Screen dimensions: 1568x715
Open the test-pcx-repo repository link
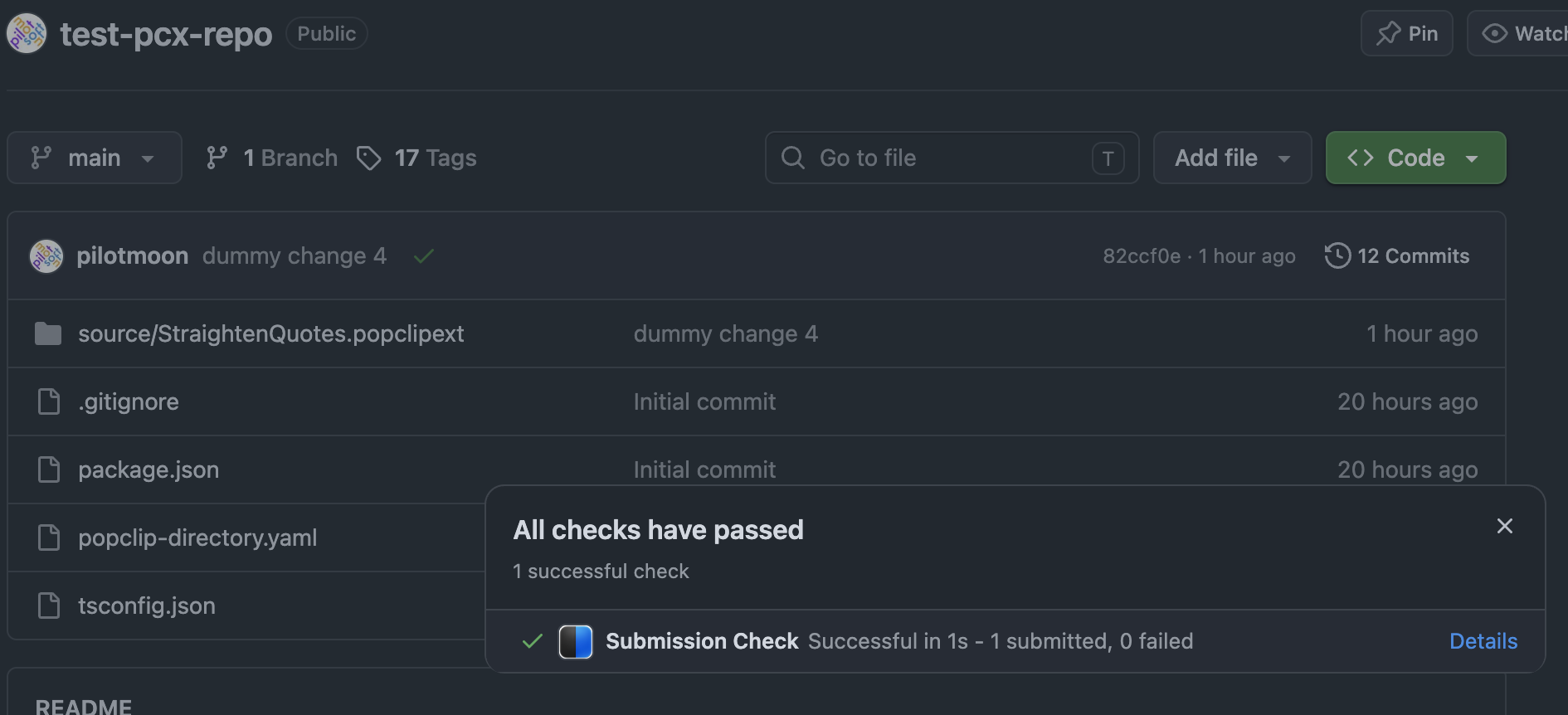(x=166, y=34)
